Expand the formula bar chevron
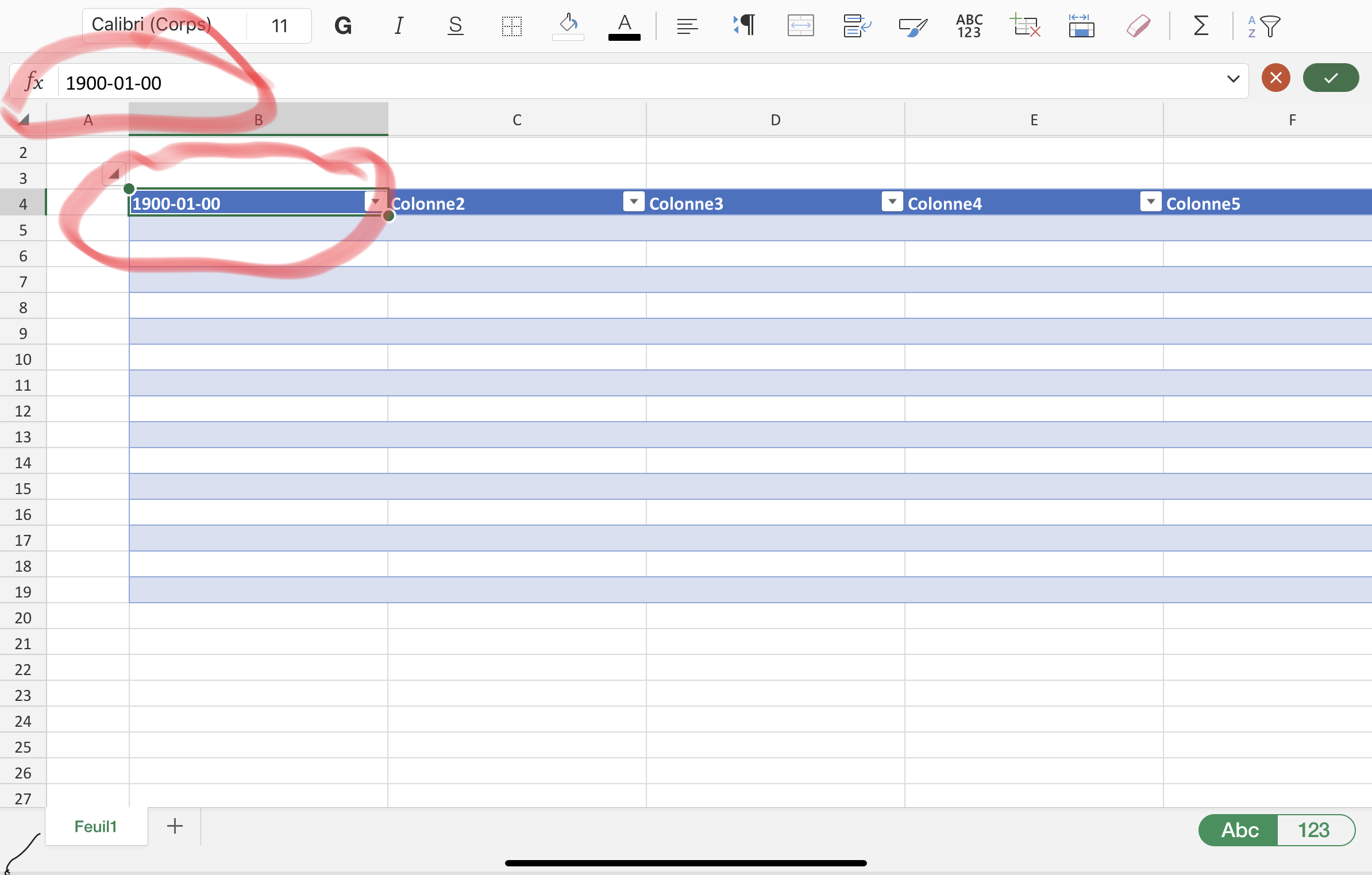 pos(1233,79)
